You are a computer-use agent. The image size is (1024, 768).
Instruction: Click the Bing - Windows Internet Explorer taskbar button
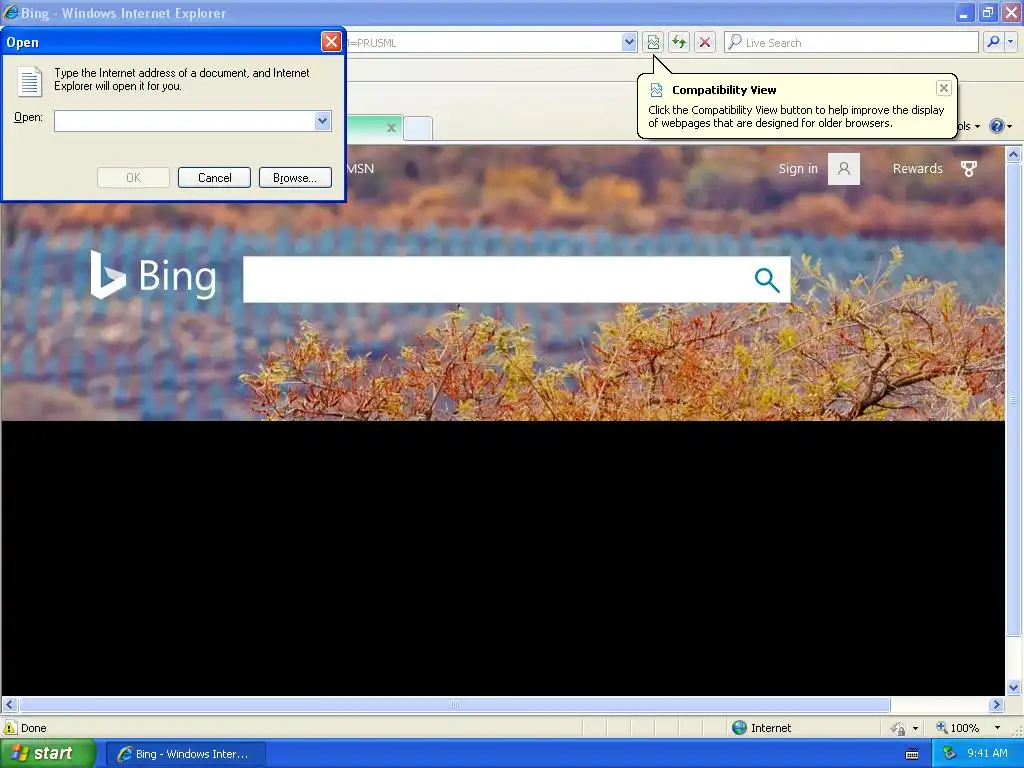pos(185,754)
